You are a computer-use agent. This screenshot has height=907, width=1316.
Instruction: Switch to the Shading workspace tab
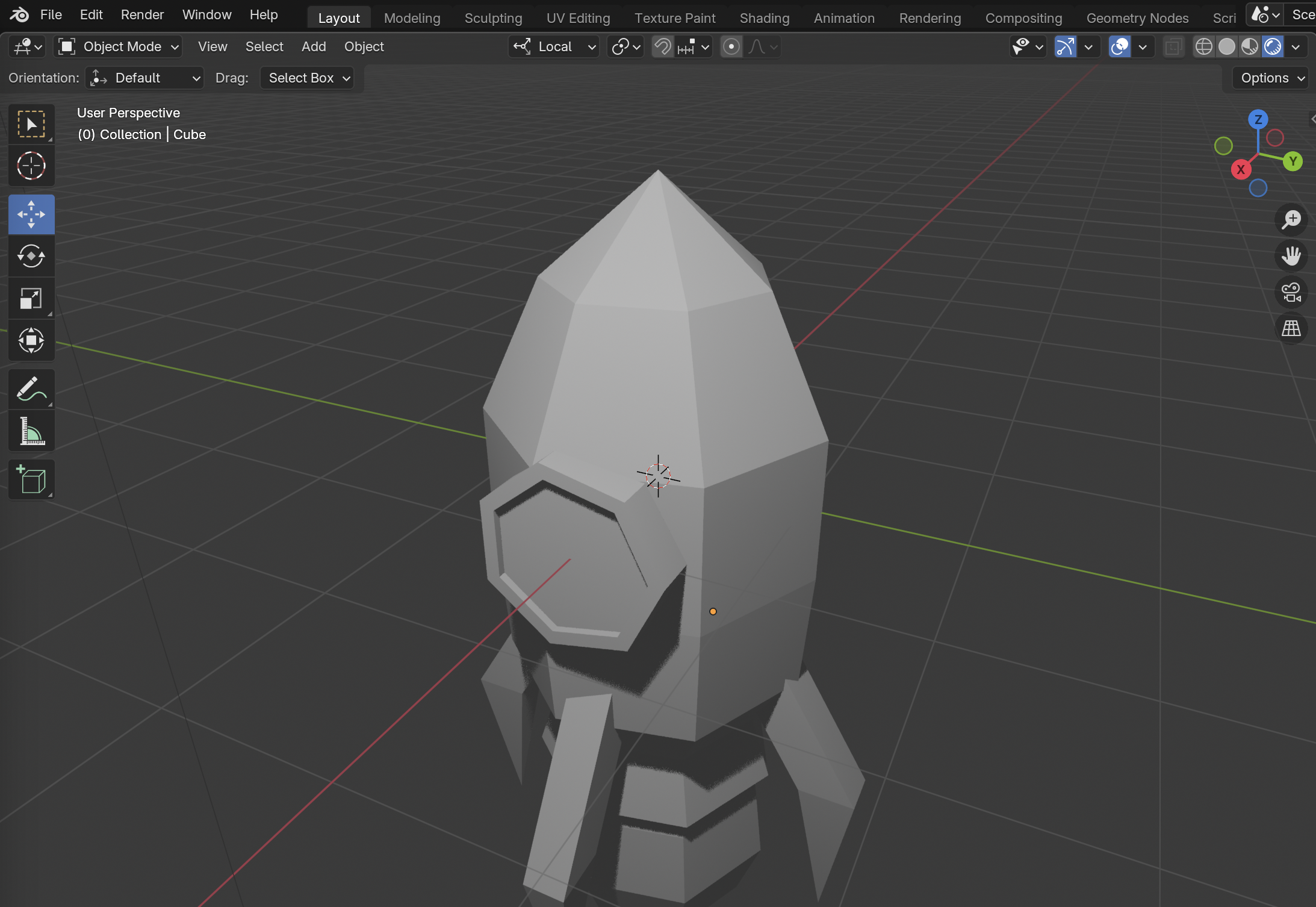(765, 18)
